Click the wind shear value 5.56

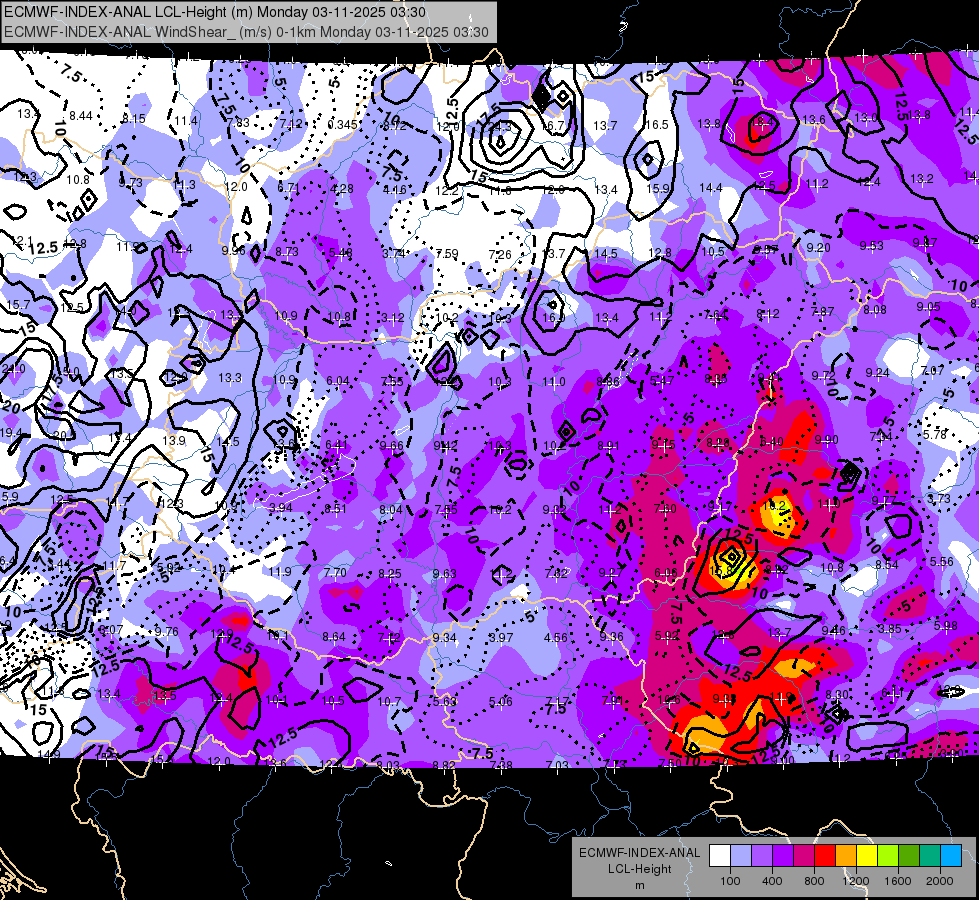[942, 561]
